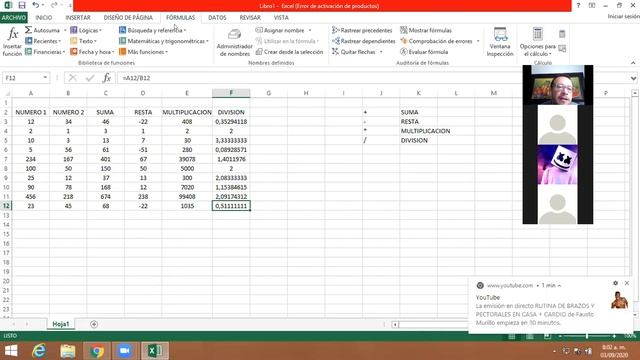The height and width of the screenshot is (360, 640).
Task: Open Google Chrome from taskbar
Action: pyautogui.click(x=97, y=351)
